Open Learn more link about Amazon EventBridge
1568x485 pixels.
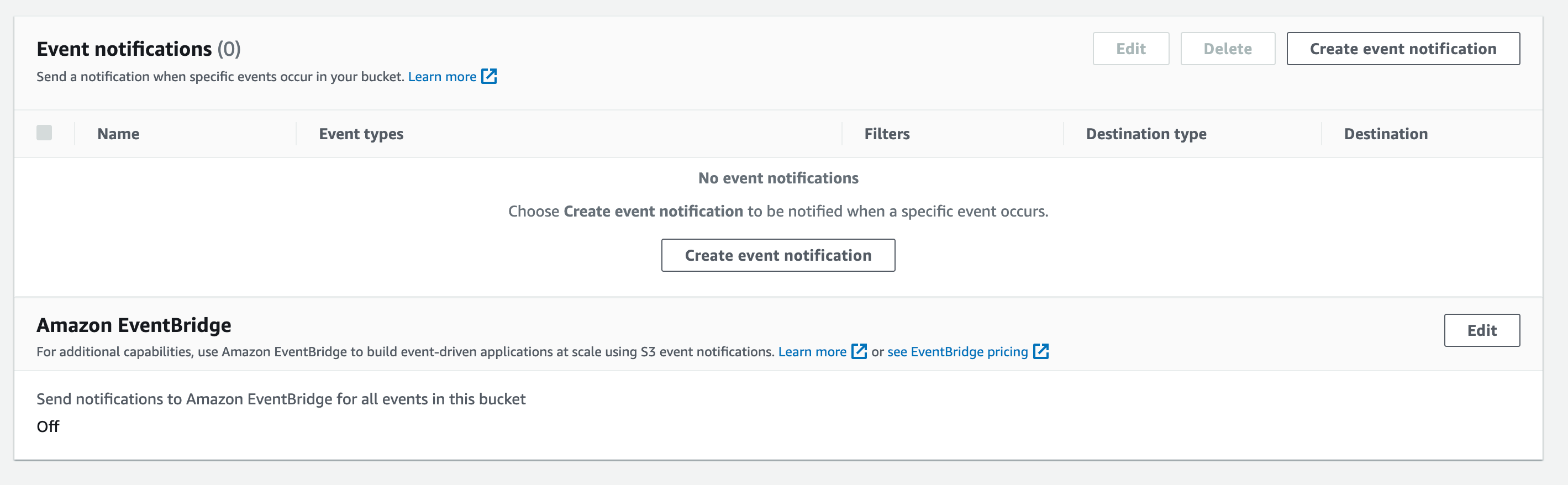[x=812, y=352]
